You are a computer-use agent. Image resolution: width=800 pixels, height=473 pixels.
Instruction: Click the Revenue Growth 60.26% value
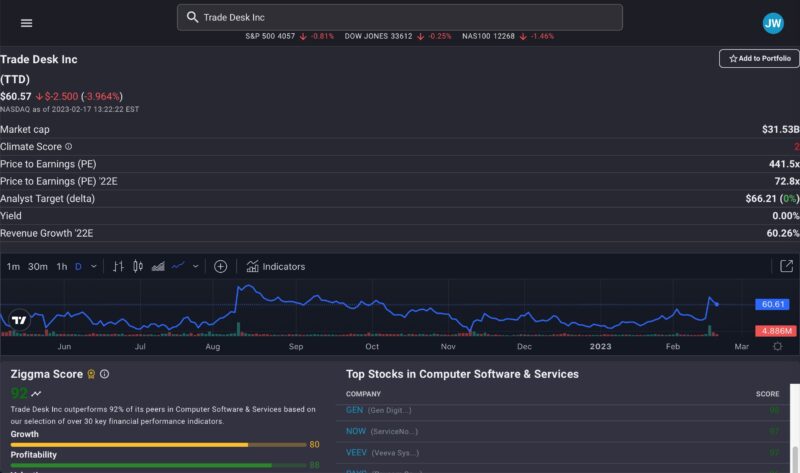coord(783,233)
